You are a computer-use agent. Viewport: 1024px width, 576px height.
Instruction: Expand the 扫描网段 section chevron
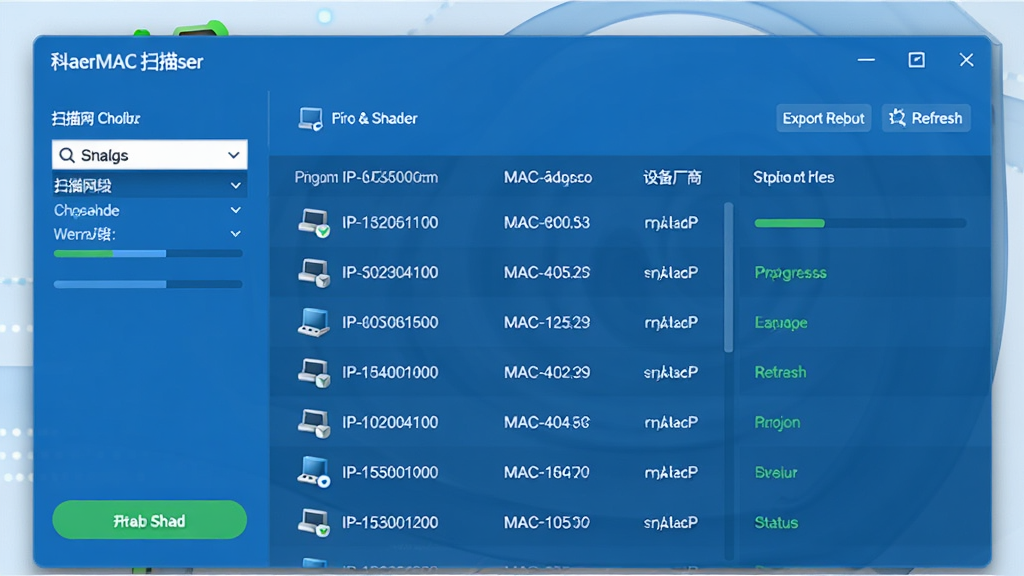[236, 186]
